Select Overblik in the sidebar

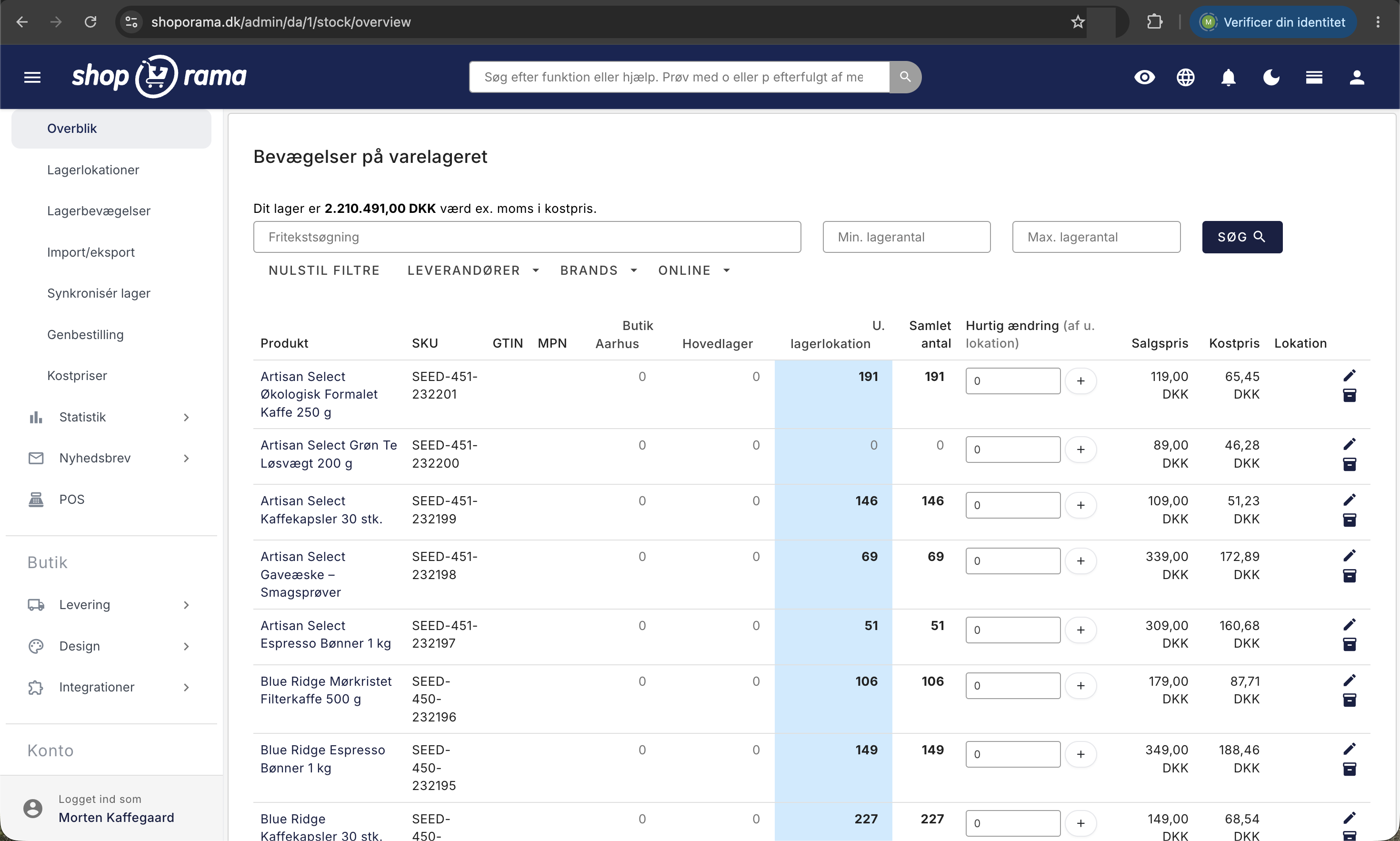[110, 129]
